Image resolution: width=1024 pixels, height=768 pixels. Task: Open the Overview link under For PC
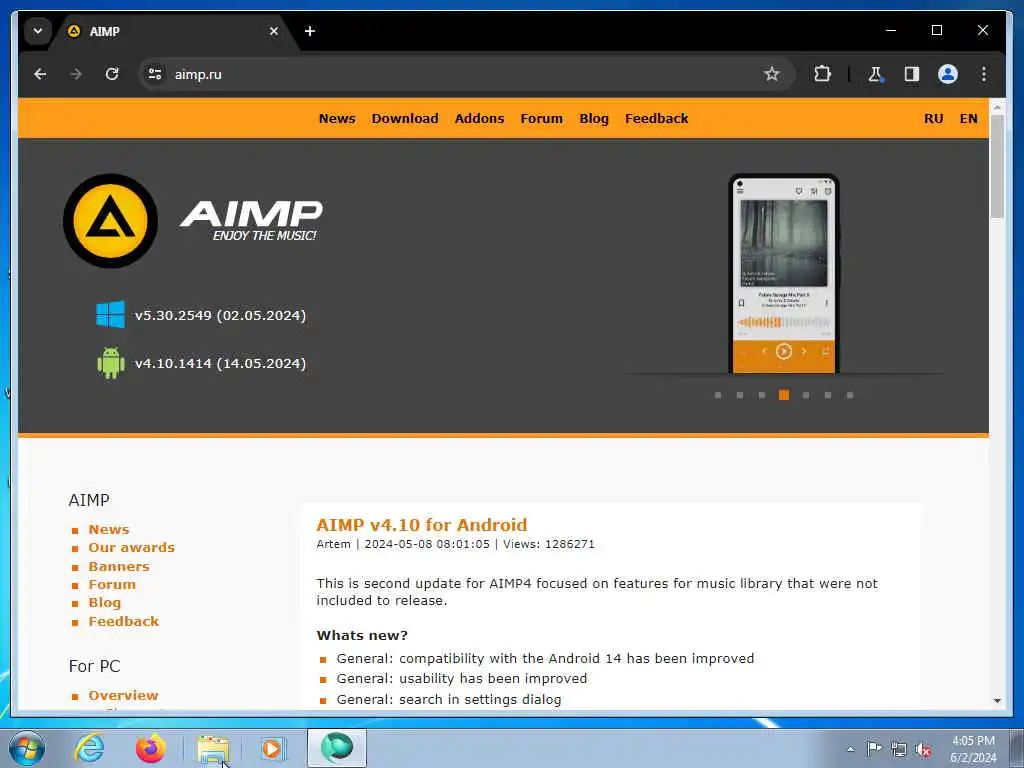(123, 696)
